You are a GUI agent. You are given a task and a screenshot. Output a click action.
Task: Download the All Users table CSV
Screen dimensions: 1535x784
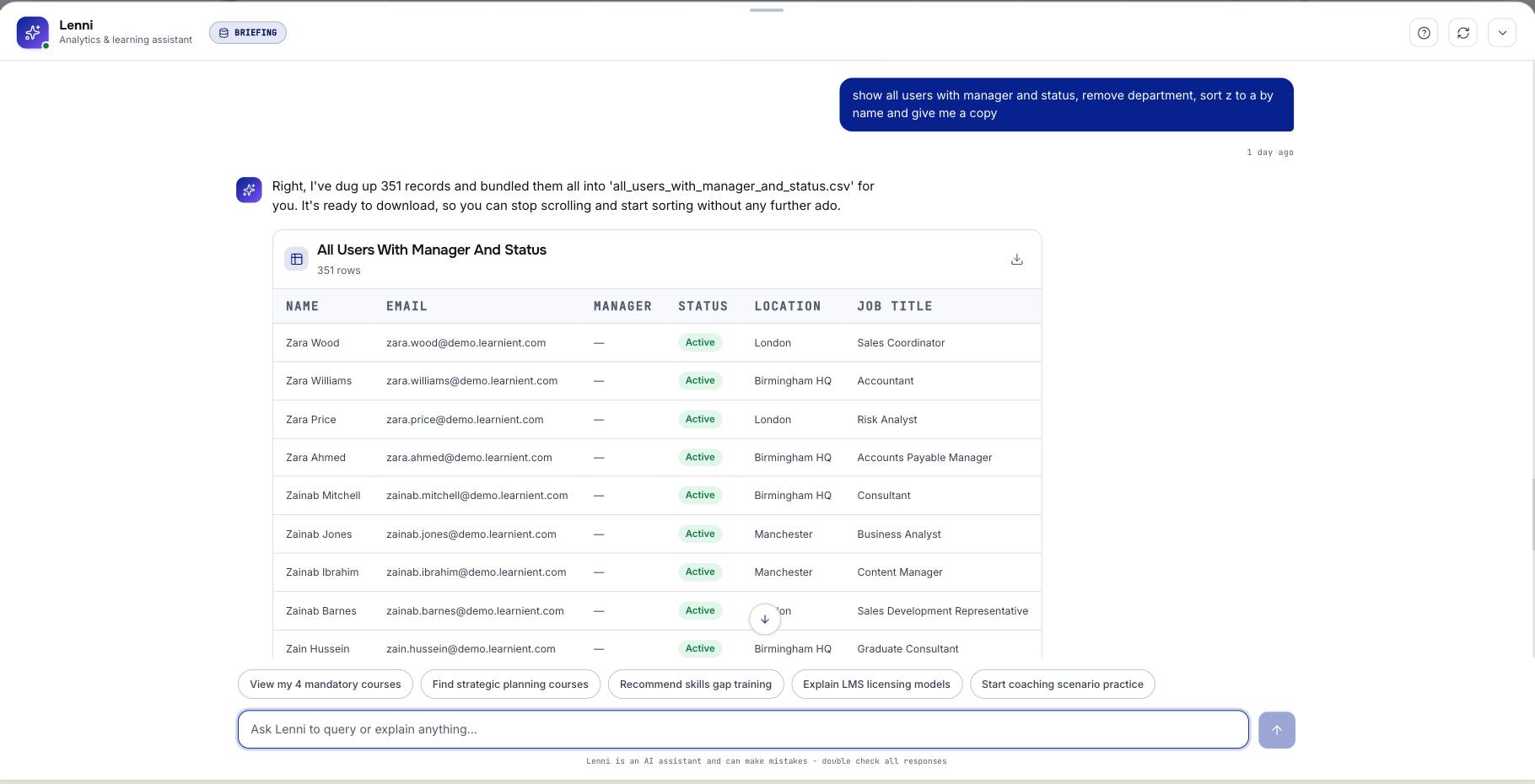click(x=1017, y=259)
